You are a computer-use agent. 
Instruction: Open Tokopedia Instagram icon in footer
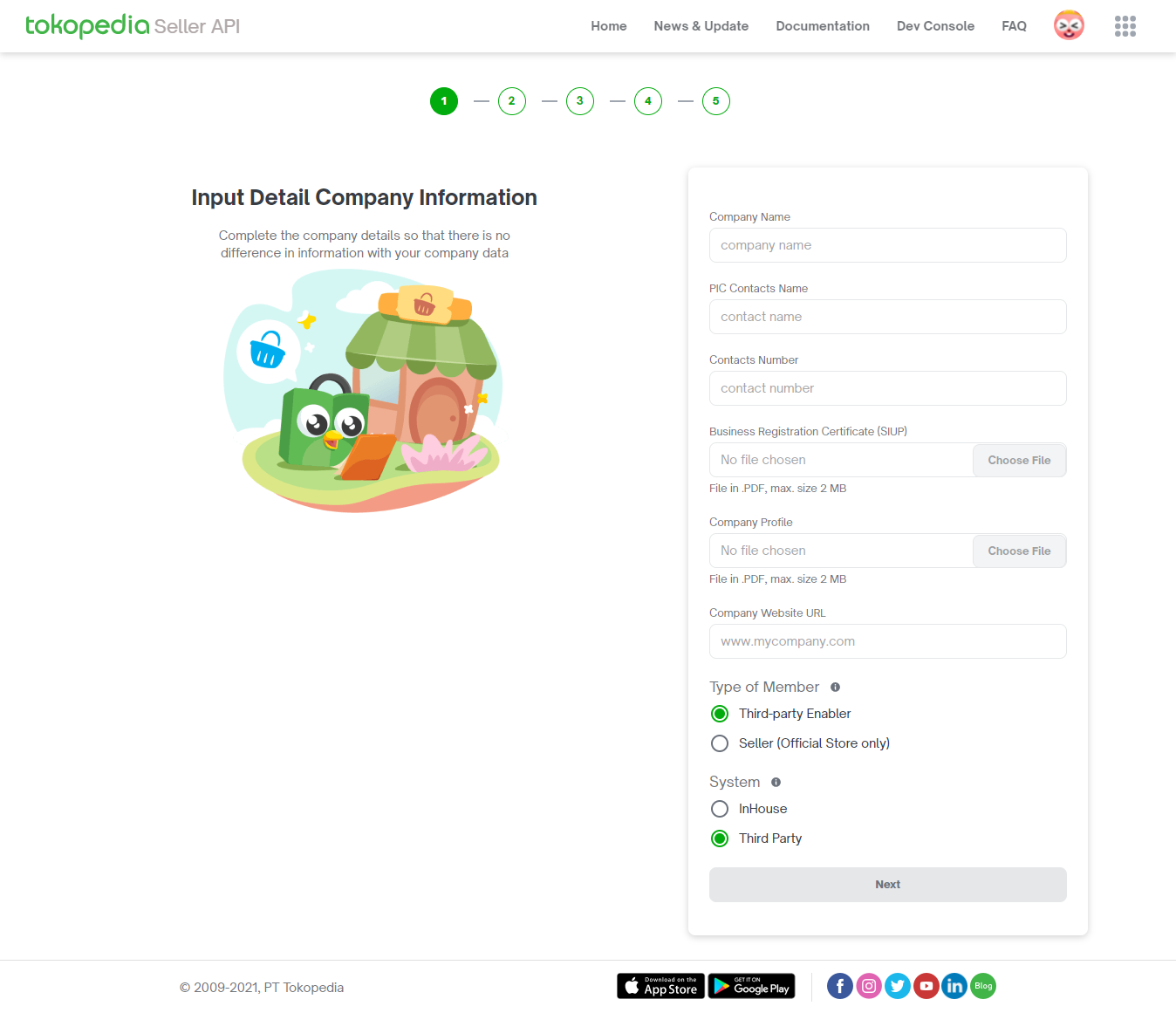(869, 986)
